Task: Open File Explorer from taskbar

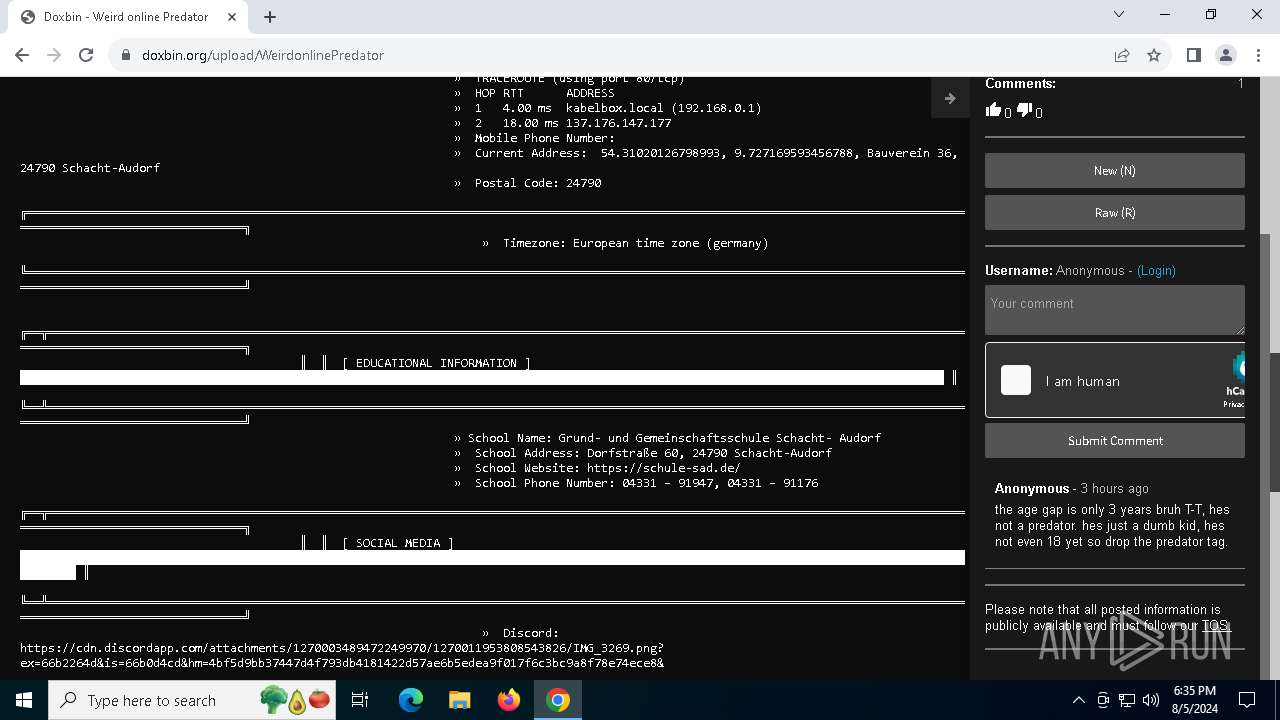Action: click(459, 700)
